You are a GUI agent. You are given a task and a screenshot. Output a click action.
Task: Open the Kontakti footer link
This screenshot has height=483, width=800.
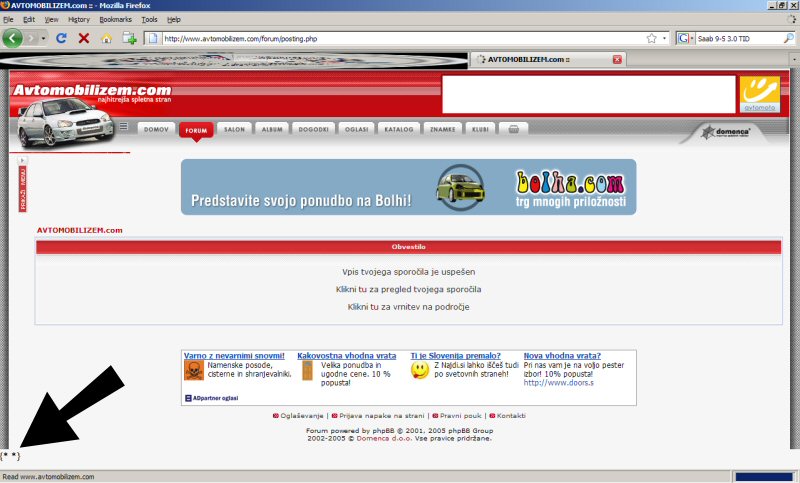tap(511, 416)
